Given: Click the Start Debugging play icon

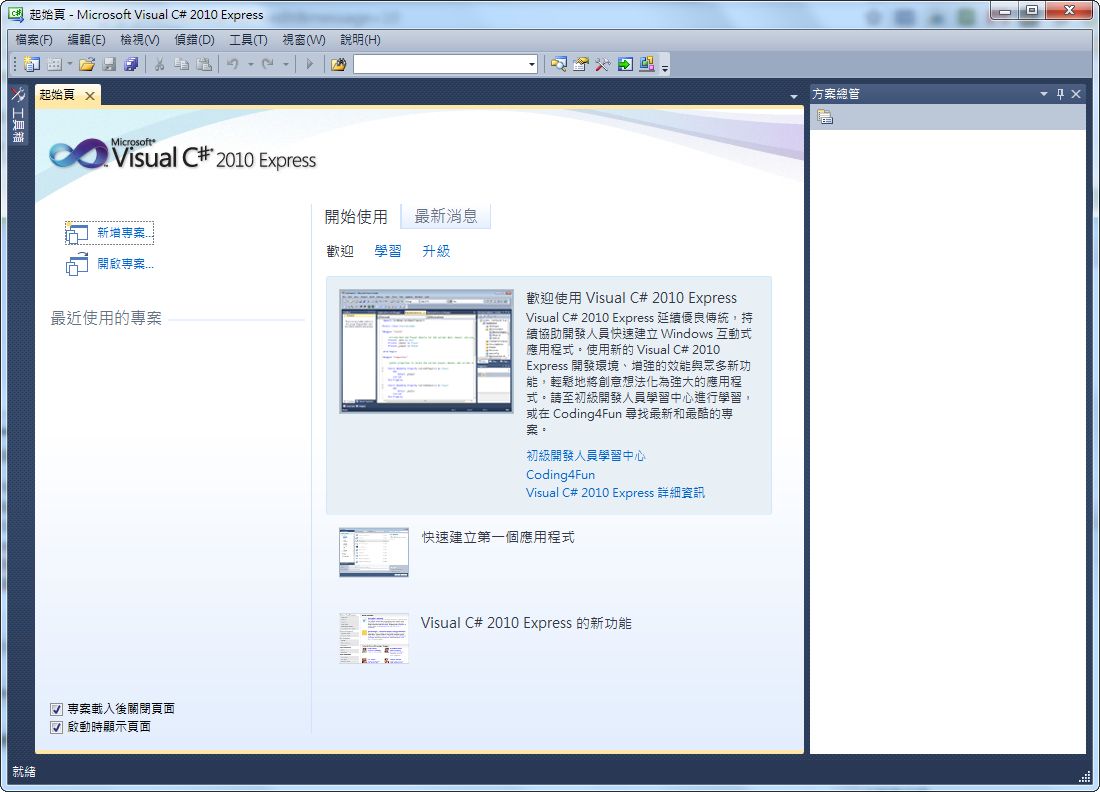Looking at the screenshot, I should pos(309,65).
